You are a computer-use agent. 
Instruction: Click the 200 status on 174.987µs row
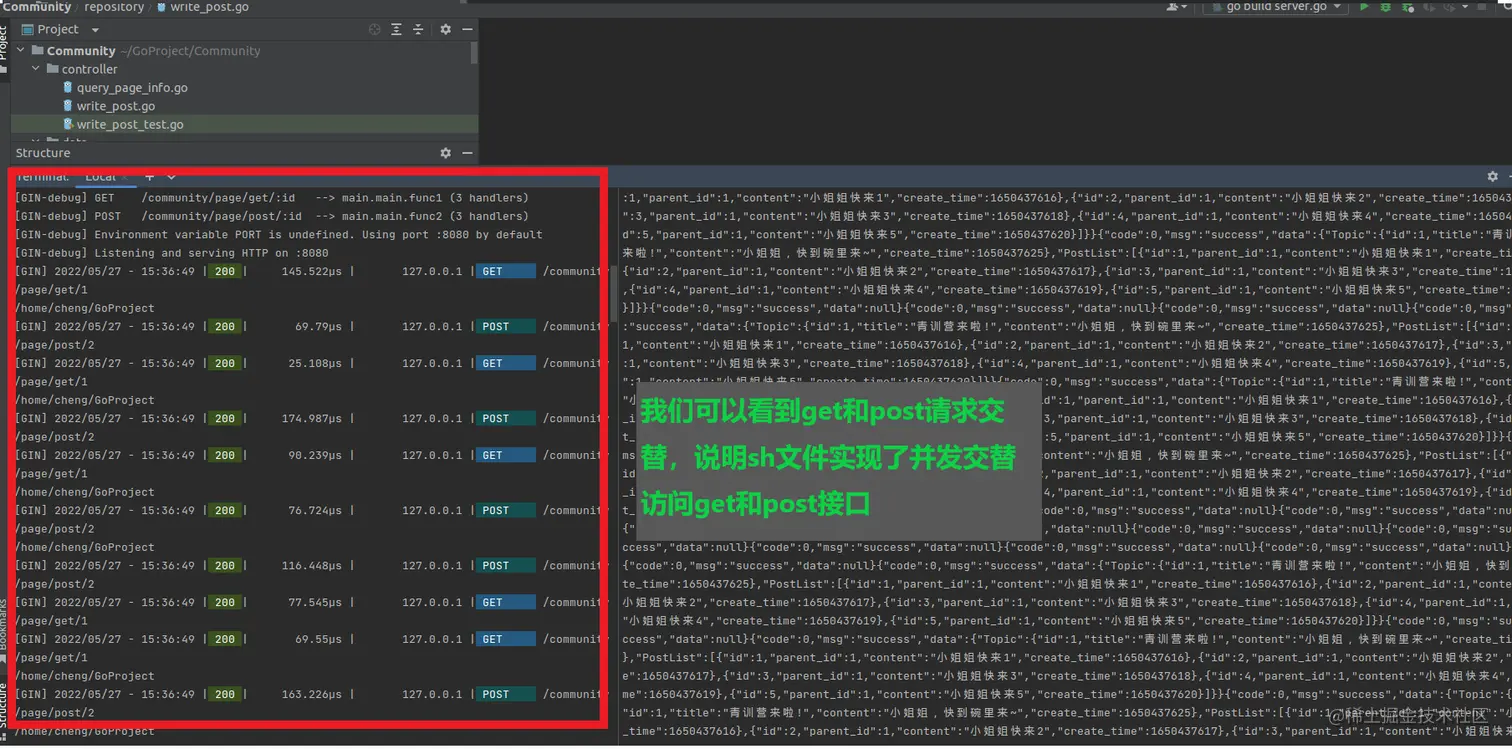pyautogui.click(x=225, y=419)
